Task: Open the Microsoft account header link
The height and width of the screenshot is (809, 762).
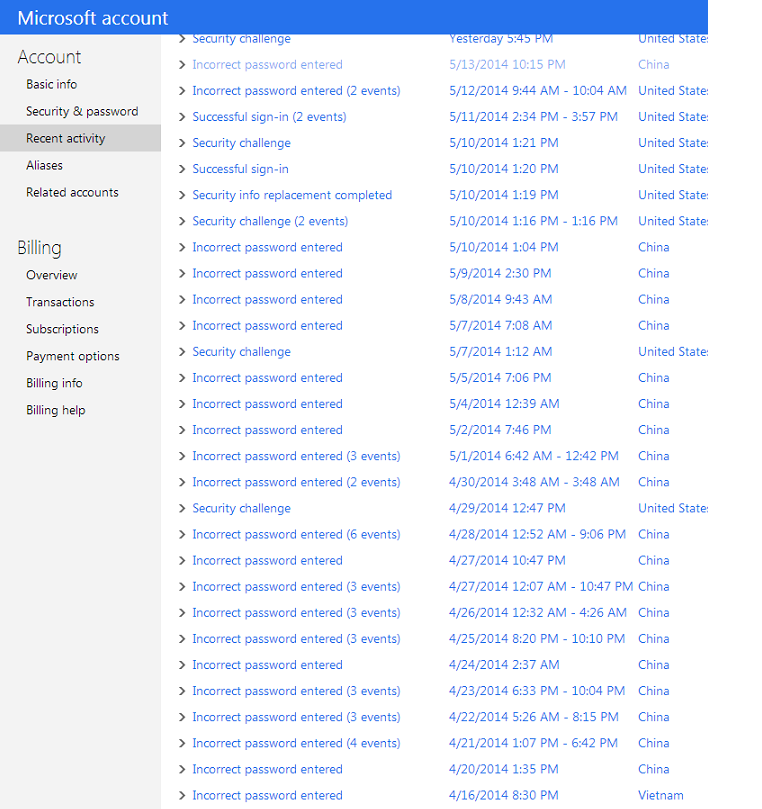Action: click(x=93, y=18)
